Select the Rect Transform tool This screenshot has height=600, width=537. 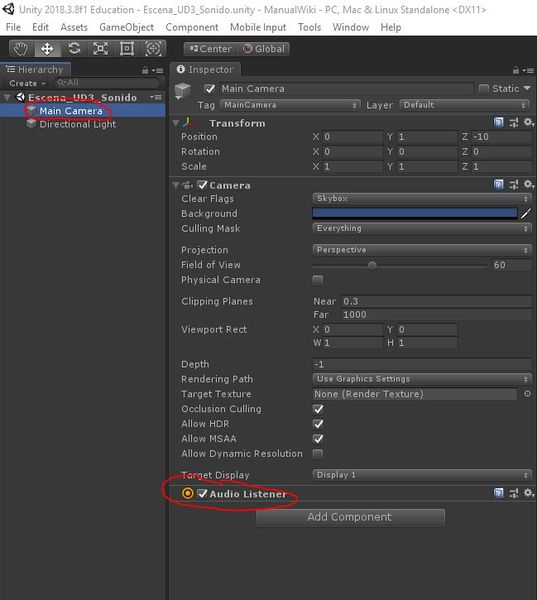pyautogui.click(x=127, y=49)
